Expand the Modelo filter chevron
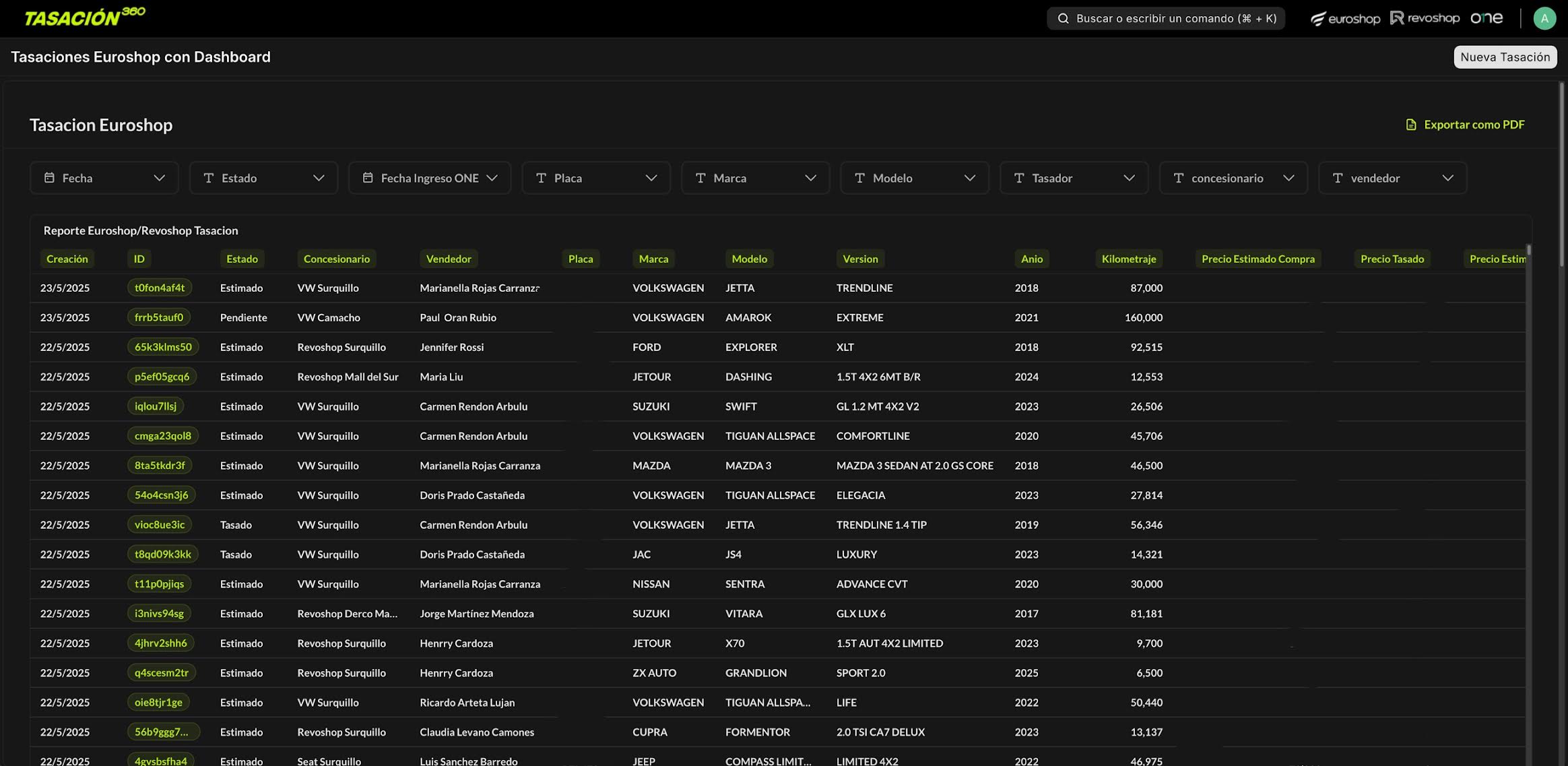Image resolution: width=1568 pixels, height=766 pixels. [x=970, y=178]
